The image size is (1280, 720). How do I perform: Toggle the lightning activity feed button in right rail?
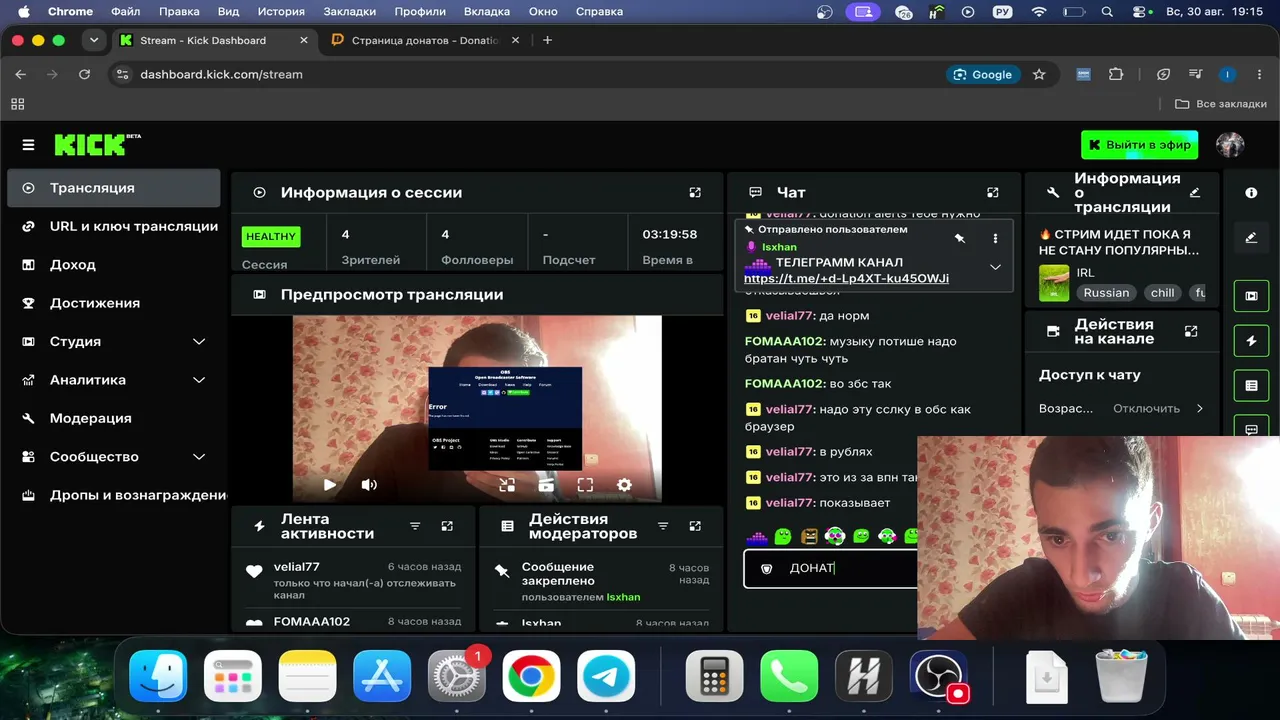(x=1251, y=341)
